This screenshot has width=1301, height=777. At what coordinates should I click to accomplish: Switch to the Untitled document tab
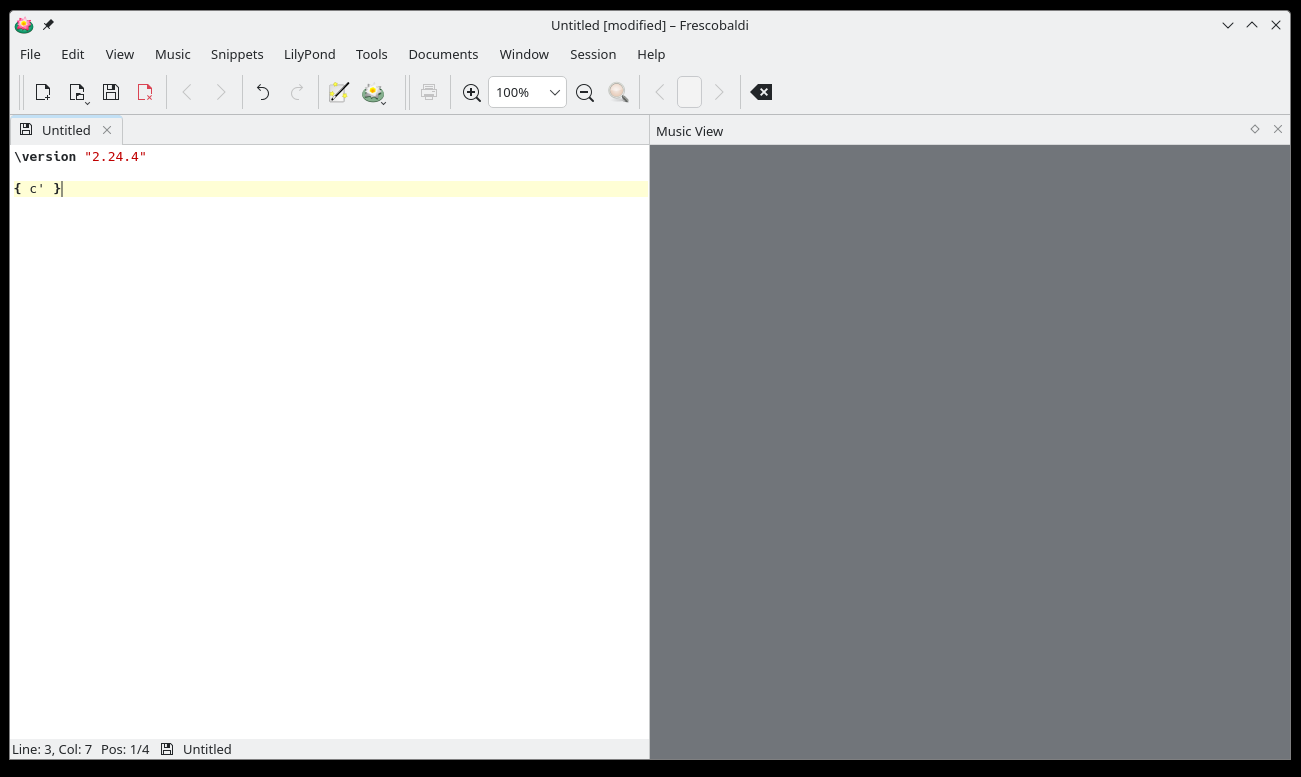coord(66,130)
